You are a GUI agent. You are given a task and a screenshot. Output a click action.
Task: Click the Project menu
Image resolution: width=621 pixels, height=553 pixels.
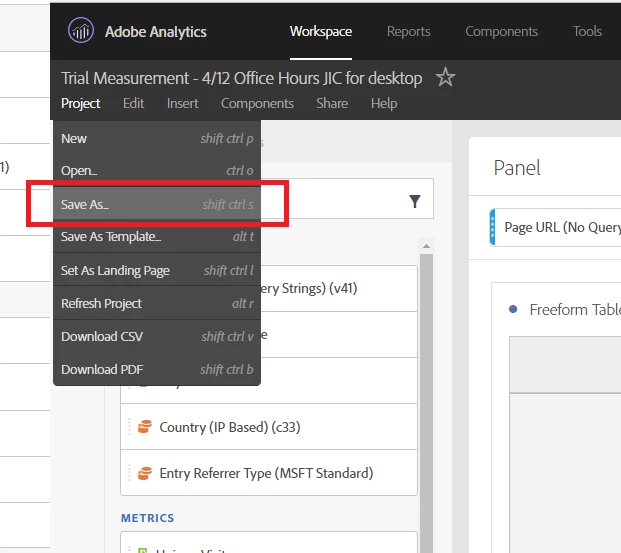point(80,103)
